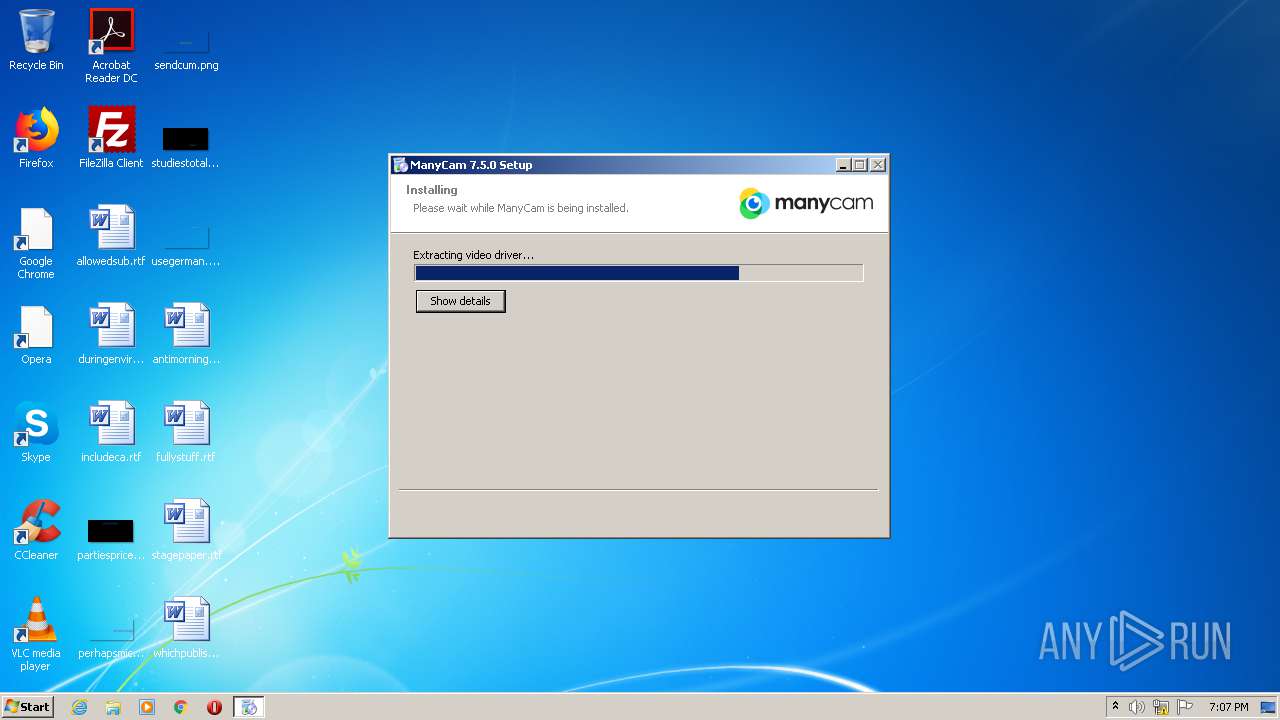Open Internet Explorer from taskbar
This screenshot has width=1280, height=720.
(79, 707)
